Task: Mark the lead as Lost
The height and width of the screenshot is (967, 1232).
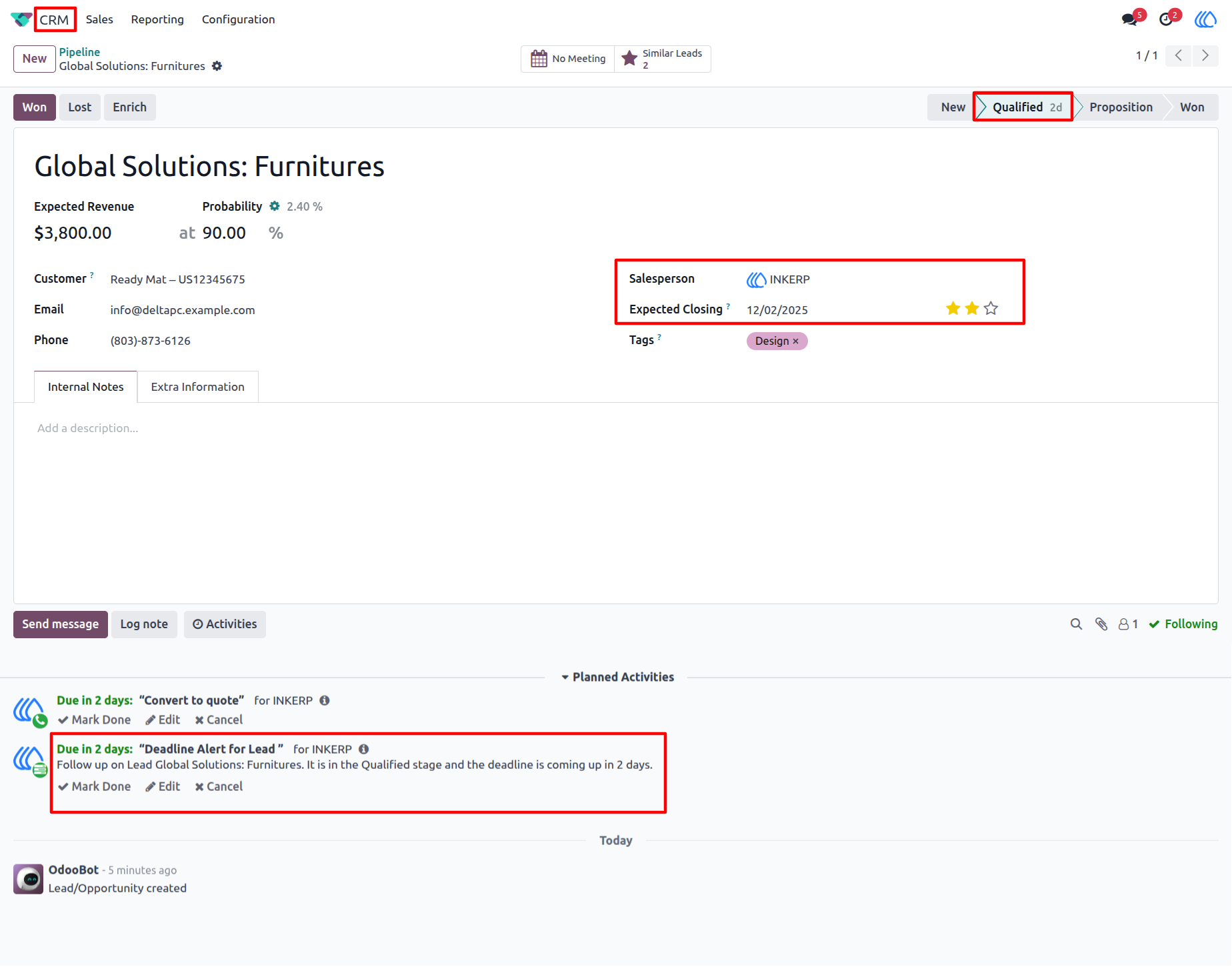Action: coord(80,107)
